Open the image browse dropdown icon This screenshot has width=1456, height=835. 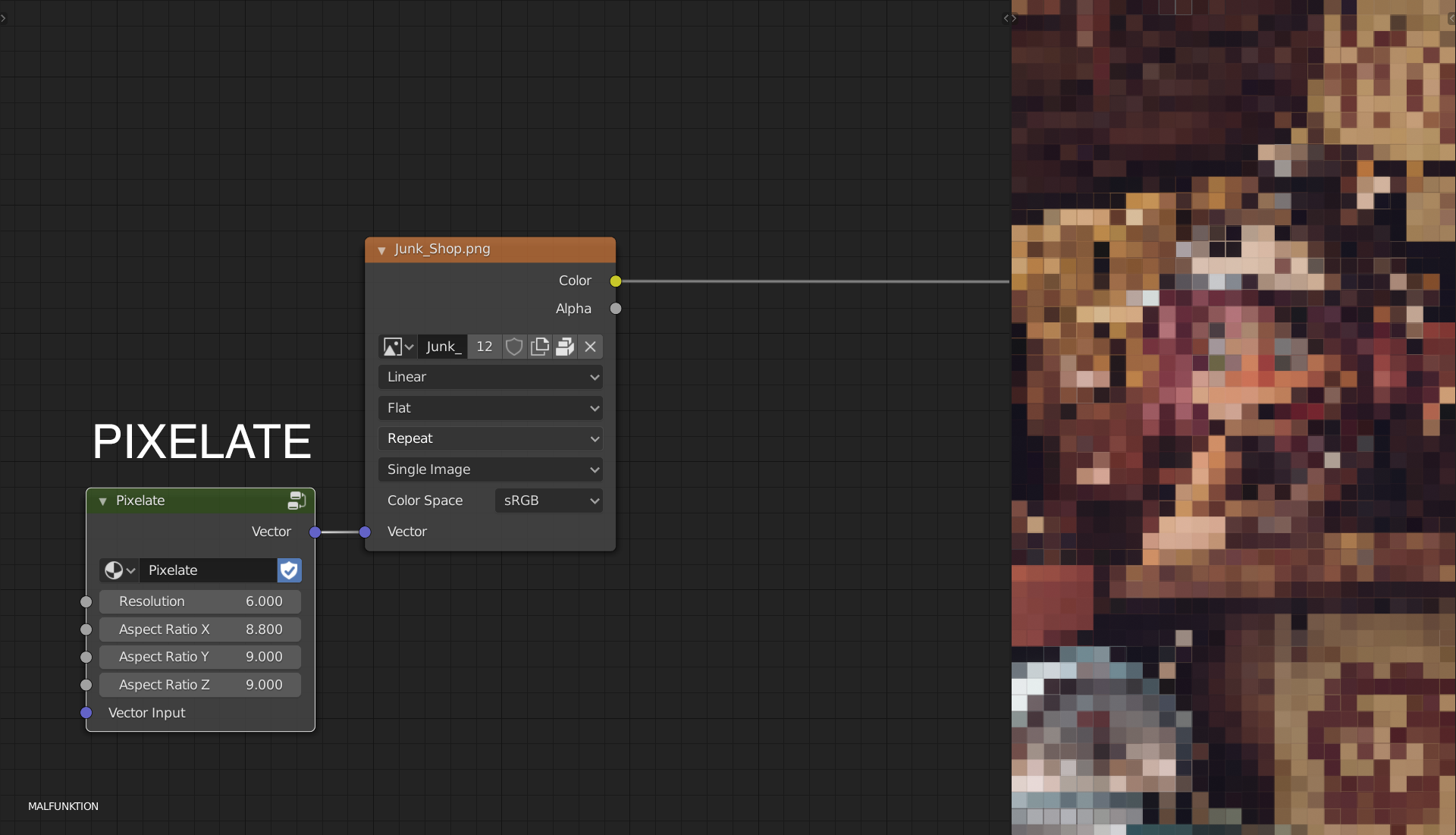coord(398,347)
